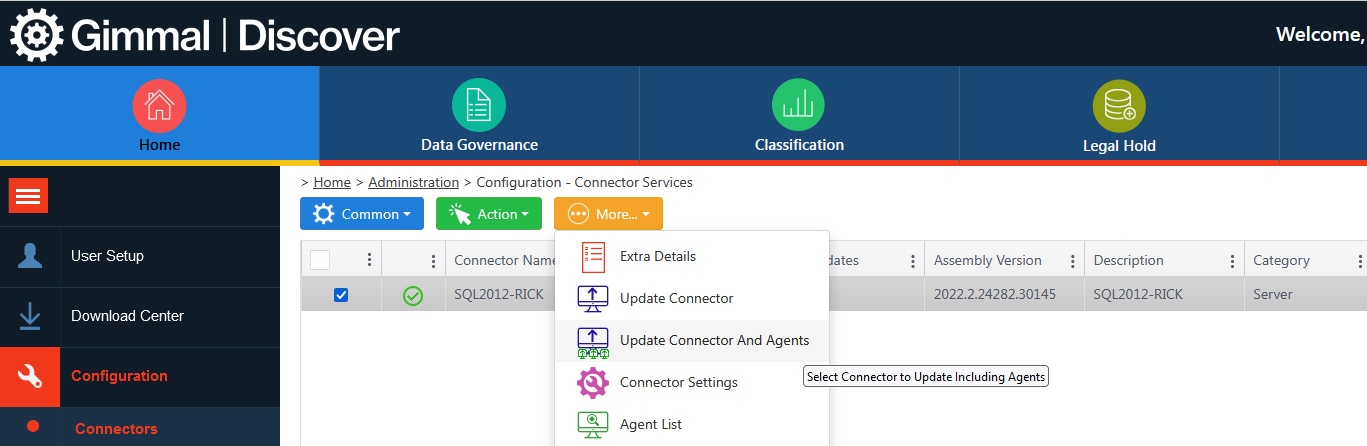Toggle the select-all checkbox in header

(320, 260)
